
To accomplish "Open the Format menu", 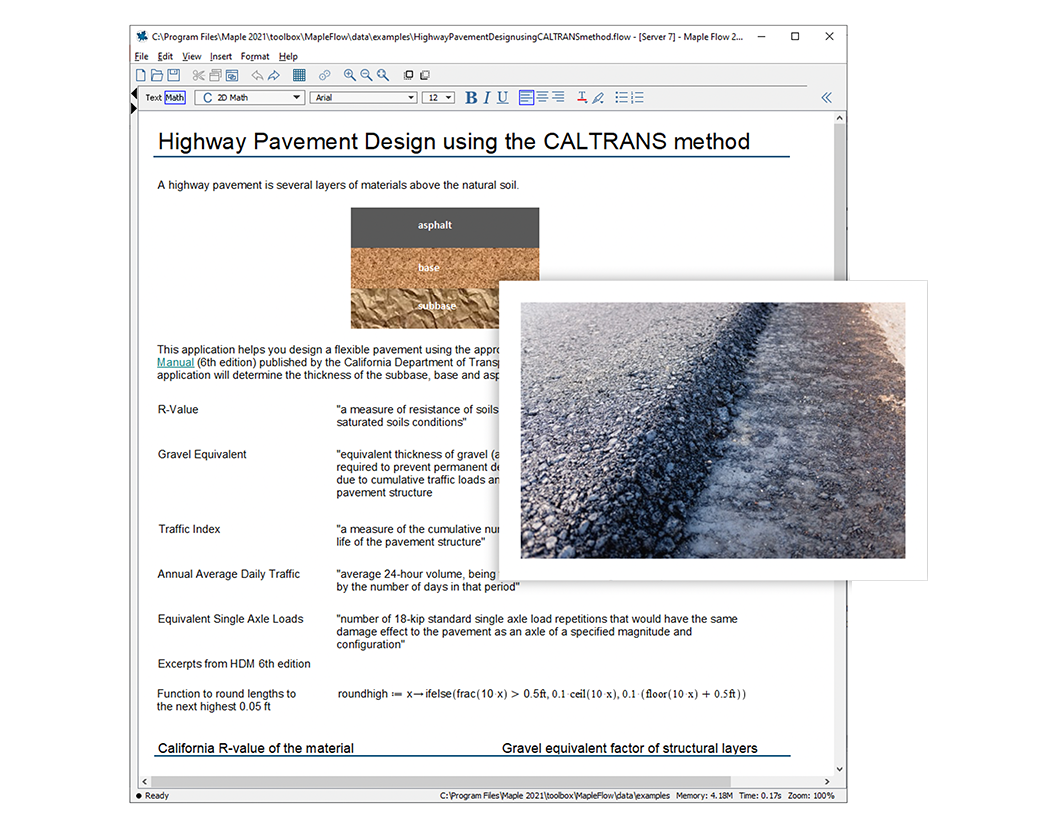I will coord(254,57).
